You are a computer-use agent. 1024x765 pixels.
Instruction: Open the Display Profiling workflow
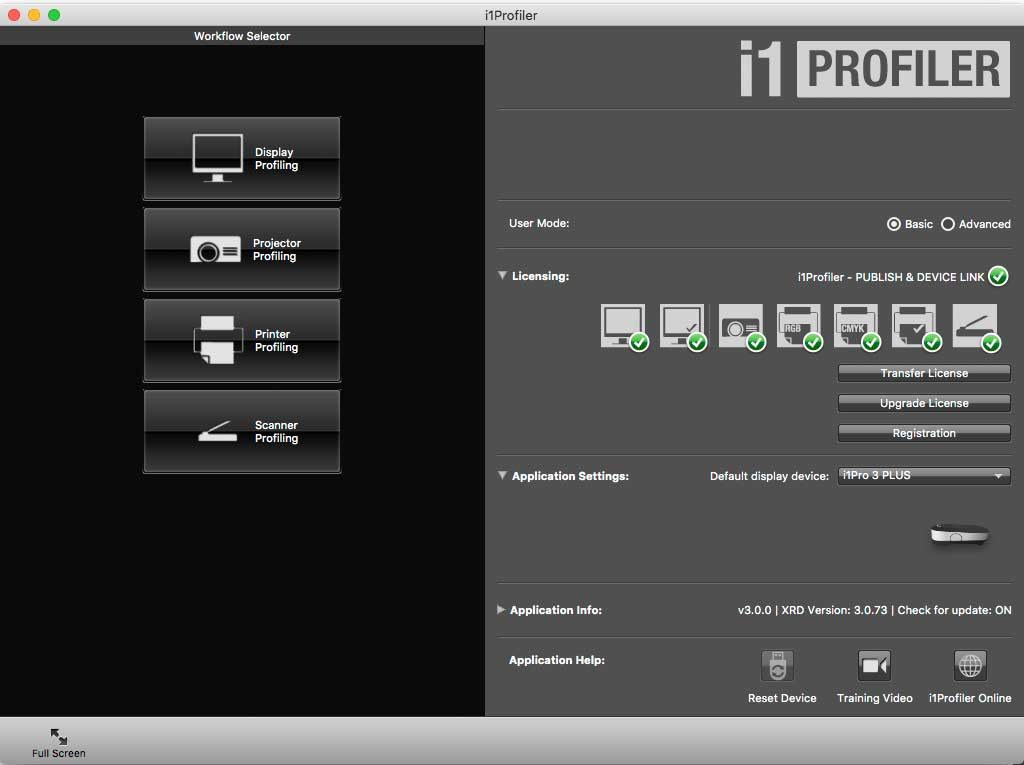242,158
